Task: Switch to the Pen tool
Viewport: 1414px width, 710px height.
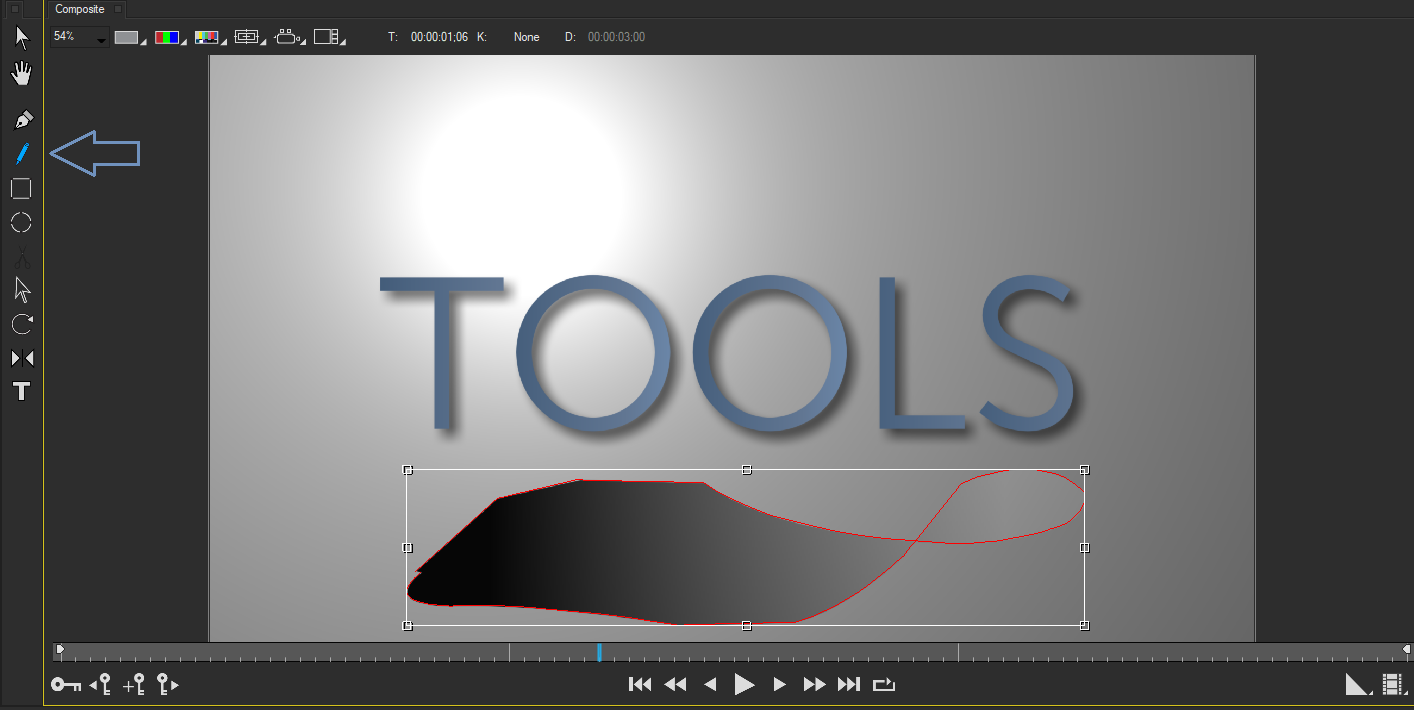Action: click(21, 118)
